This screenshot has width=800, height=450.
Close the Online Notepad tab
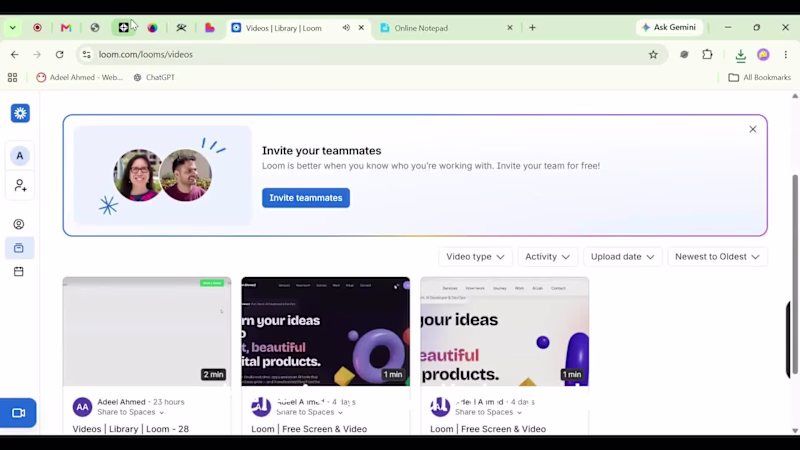point(510,28)
